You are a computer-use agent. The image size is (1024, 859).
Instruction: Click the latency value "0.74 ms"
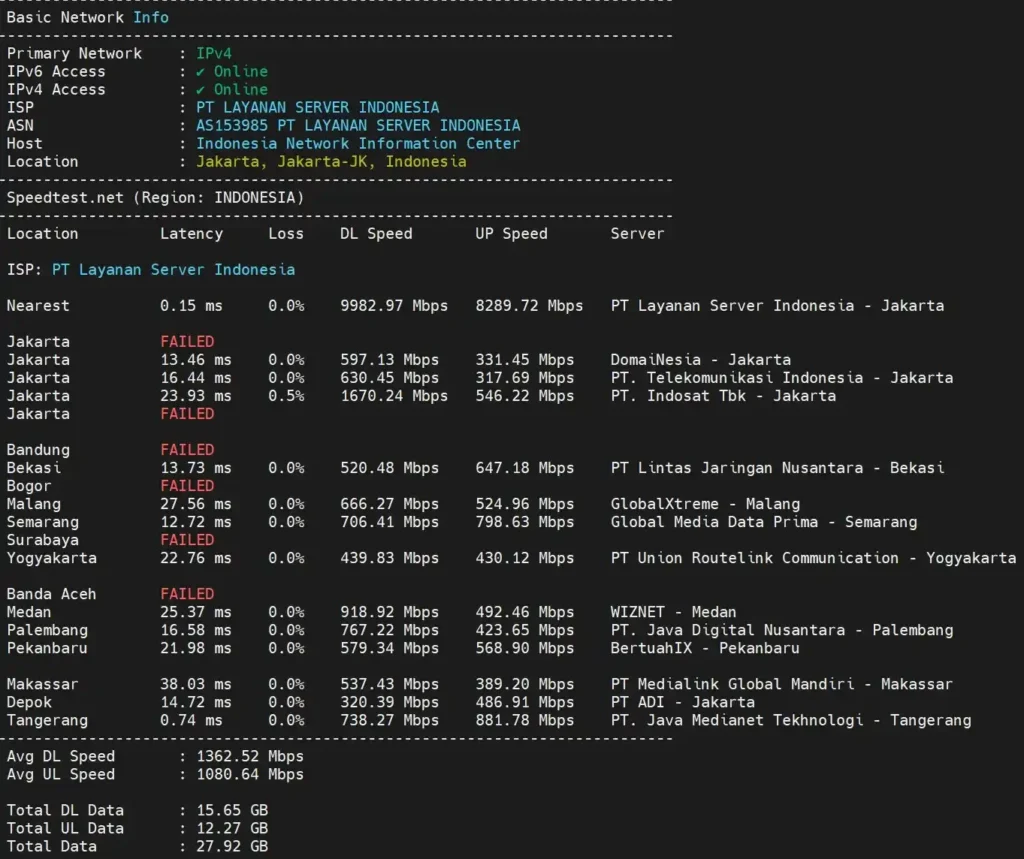point(191,721)
